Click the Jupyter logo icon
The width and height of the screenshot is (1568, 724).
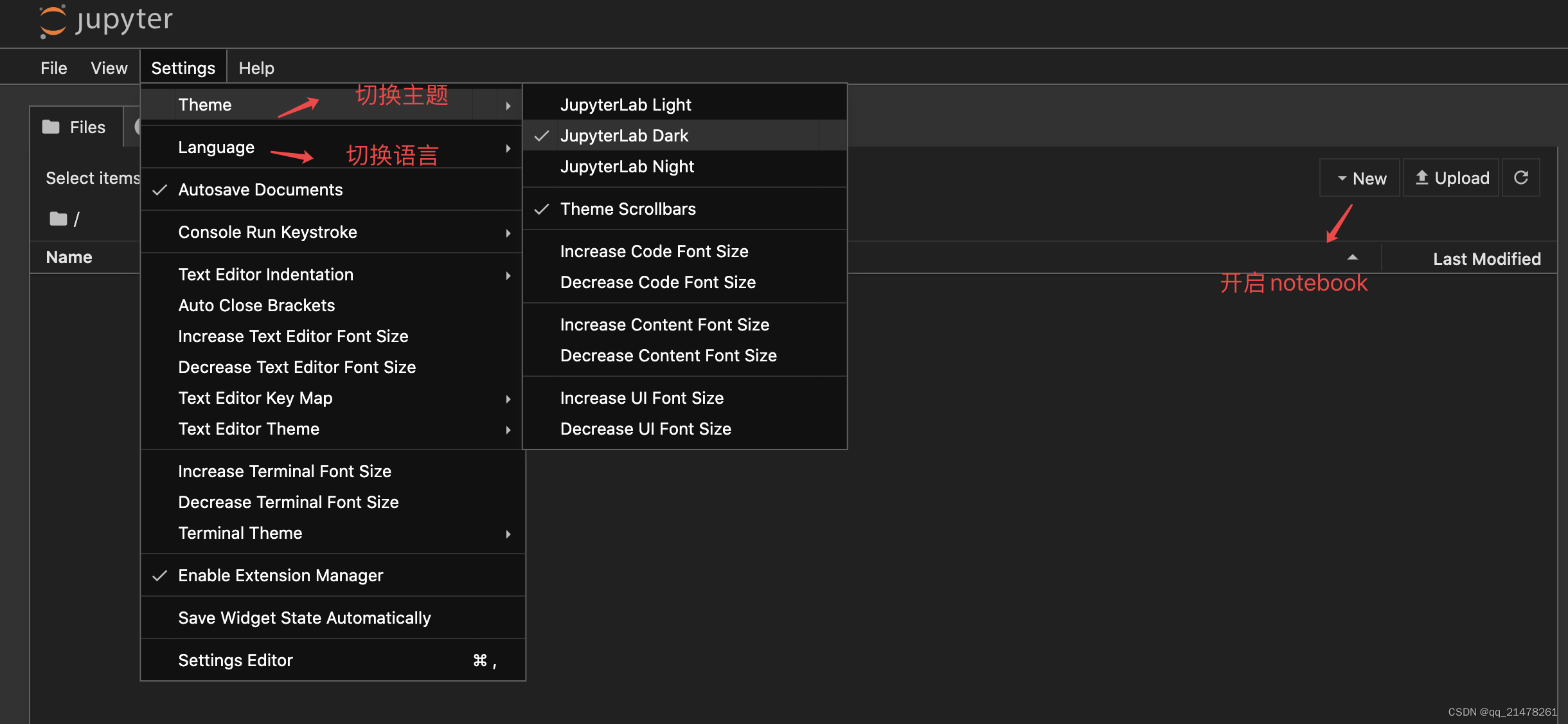(53, 21)
